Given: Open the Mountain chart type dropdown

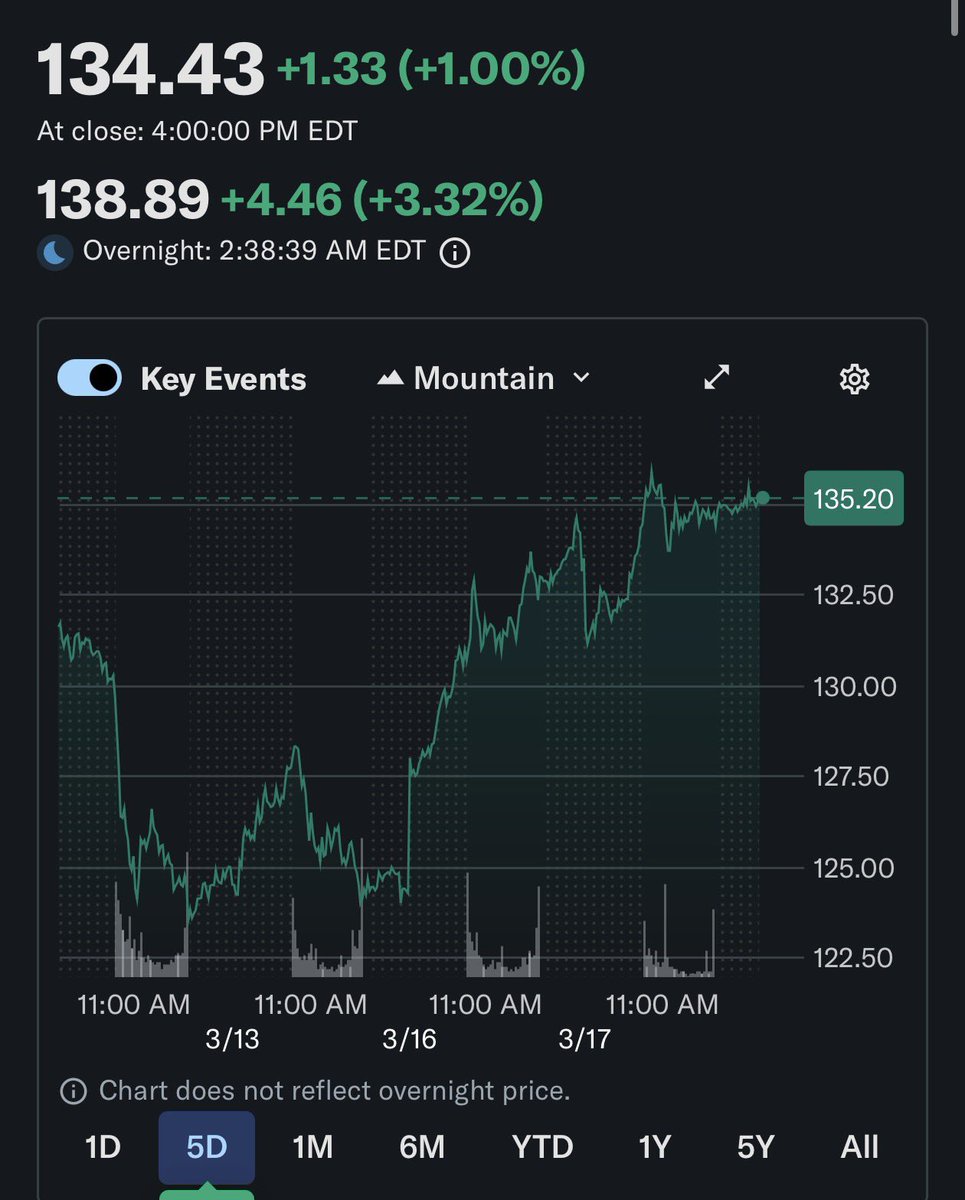Looking at the screenshot, I should point(484,378).
